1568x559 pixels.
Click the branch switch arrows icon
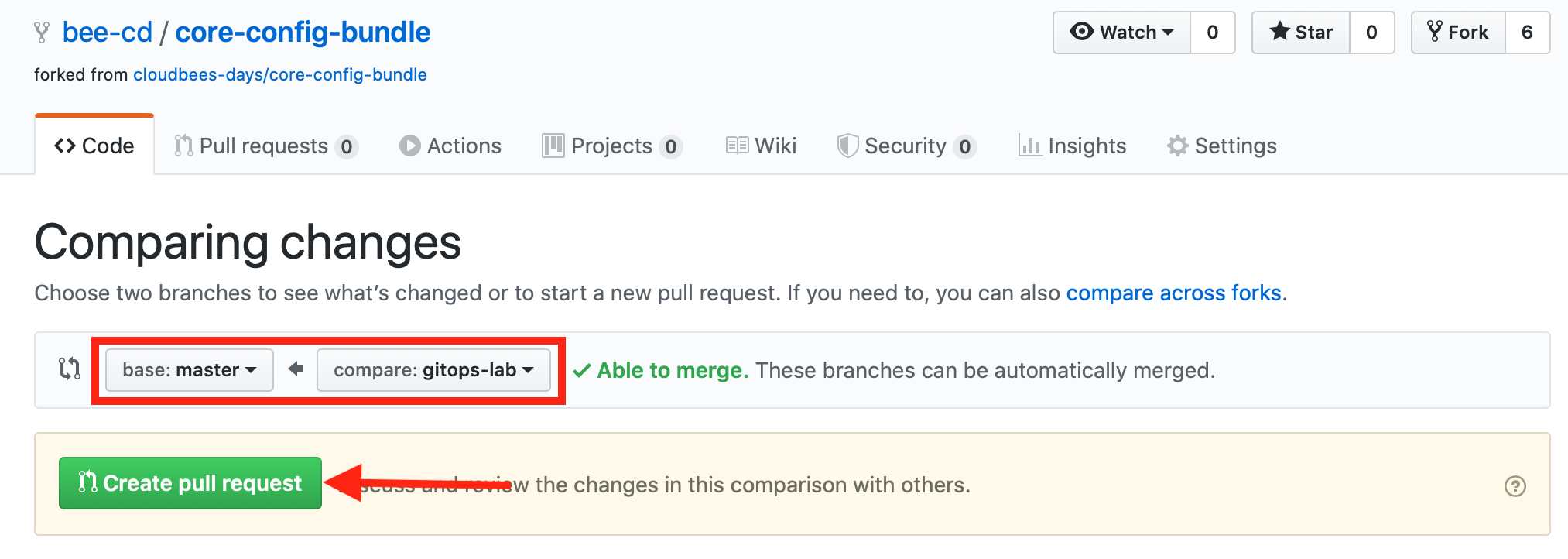pyautogui.click(x=70, y=369)
